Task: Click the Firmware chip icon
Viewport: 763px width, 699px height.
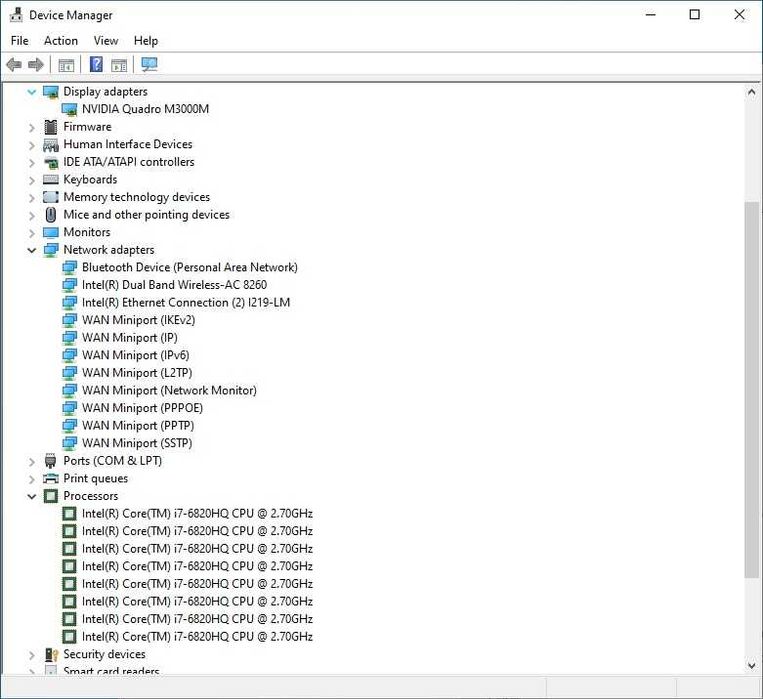Action: pyautogui.click(x=51, y=127)
